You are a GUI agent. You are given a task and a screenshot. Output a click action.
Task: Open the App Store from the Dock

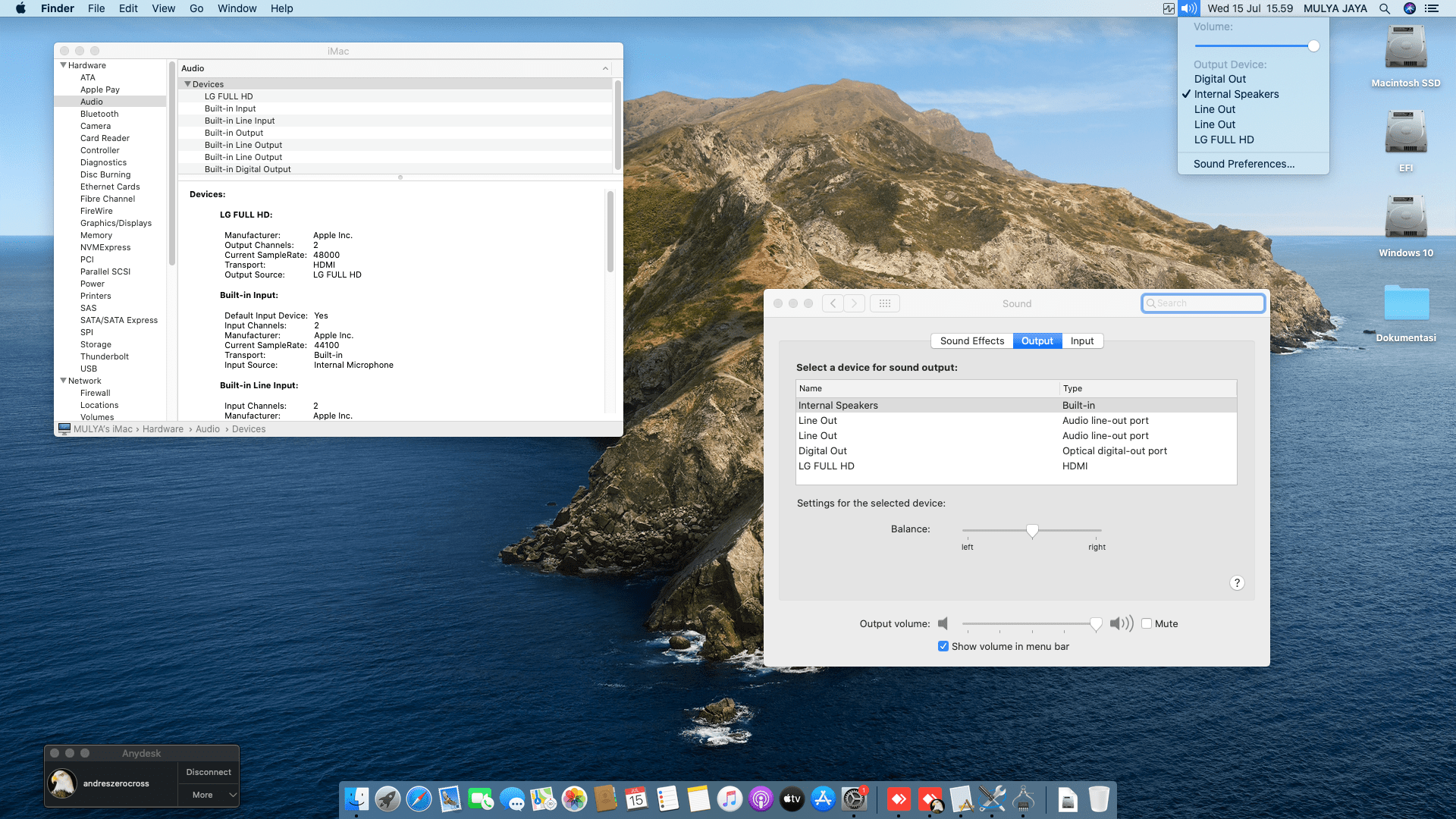point(823,799)
